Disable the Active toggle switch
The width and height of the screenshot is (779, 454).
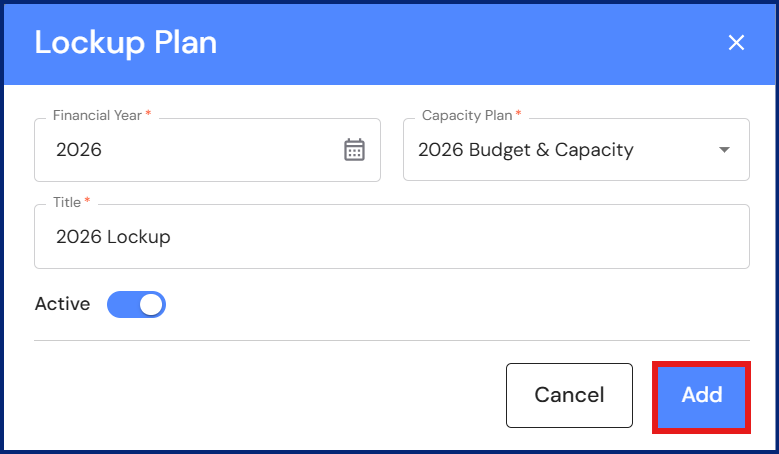point(136,304)
